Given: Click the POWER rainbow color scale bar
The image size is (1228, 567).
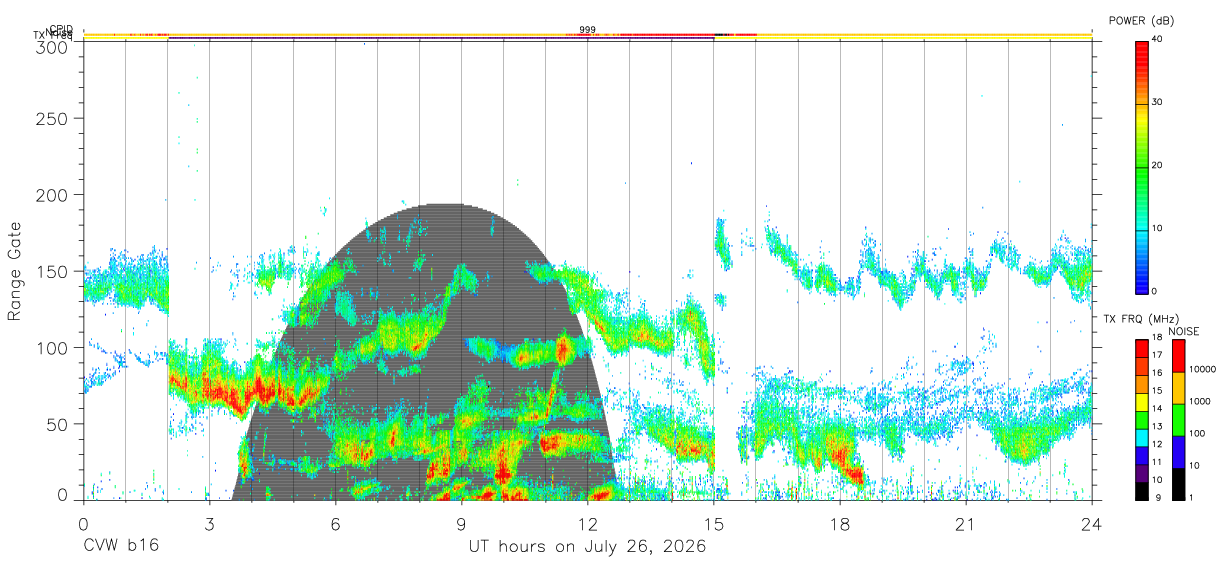Looking at the screenshot, I should [x=1142, y=166].
